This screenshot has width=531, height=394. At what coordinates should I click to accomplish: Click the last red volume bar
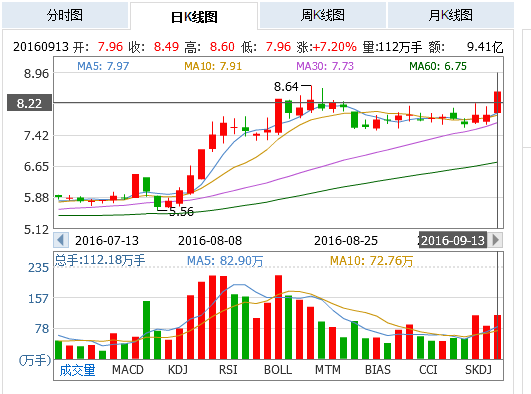coord(497,337)
